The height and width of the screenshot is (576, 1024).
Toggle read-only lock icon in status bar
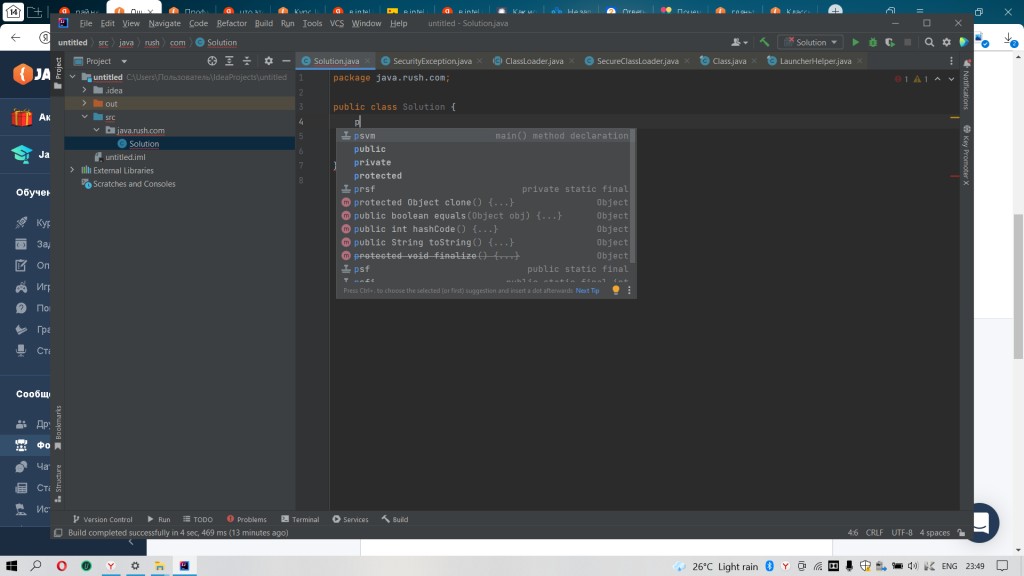pyautogui.click(x=961, y=533)
